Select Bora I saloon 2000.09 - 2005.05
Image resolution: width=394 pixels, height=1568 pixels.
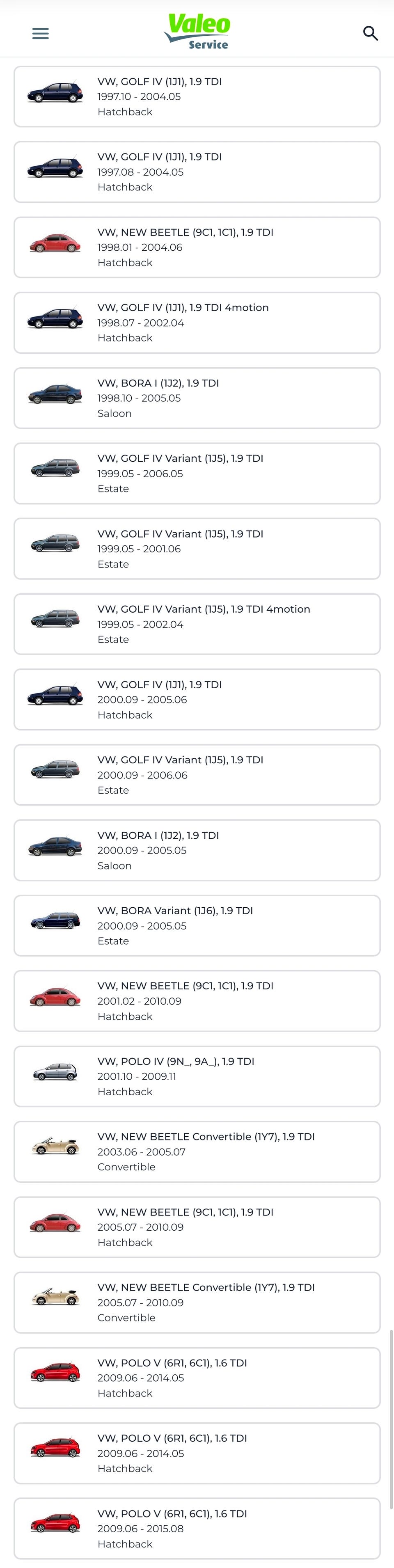click(197, 850)
